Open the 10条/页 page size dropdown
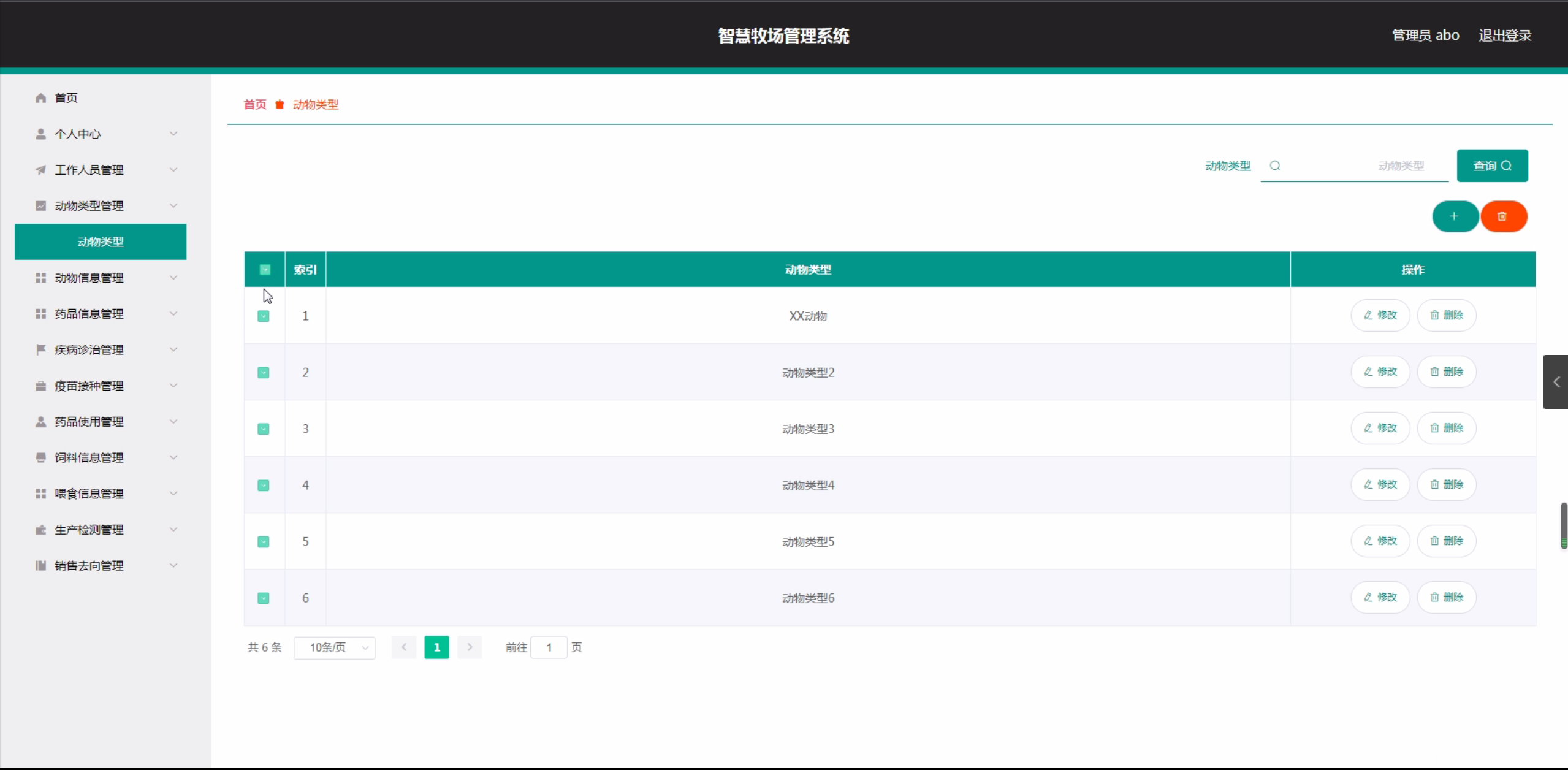Viewport: 1568px width, 770px height. 335,648
